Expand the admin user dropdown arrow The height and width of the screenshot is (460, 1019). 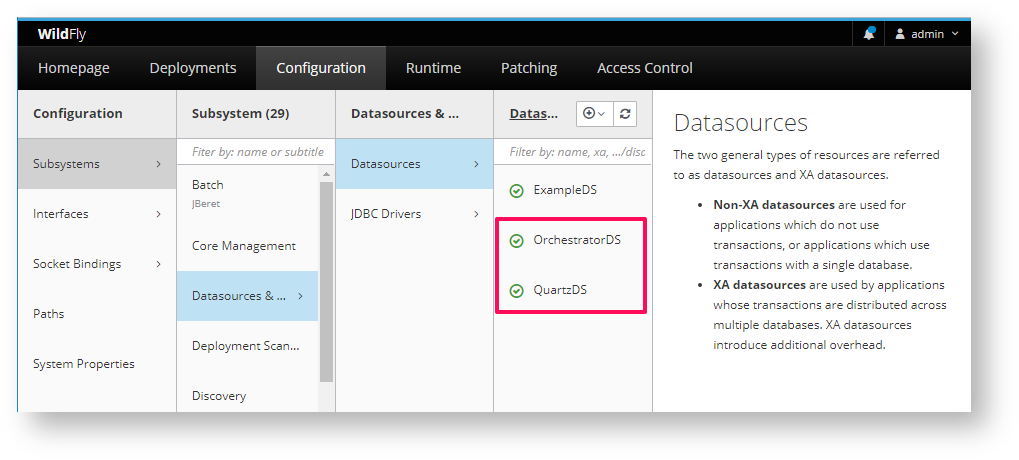click(955, 34)
